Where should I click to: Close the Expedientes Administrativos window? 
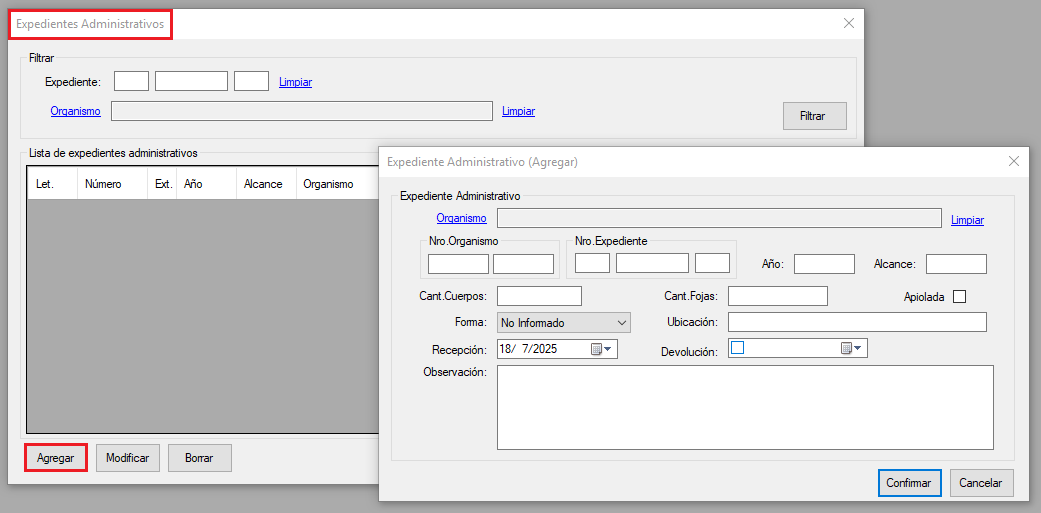point(848,23)
